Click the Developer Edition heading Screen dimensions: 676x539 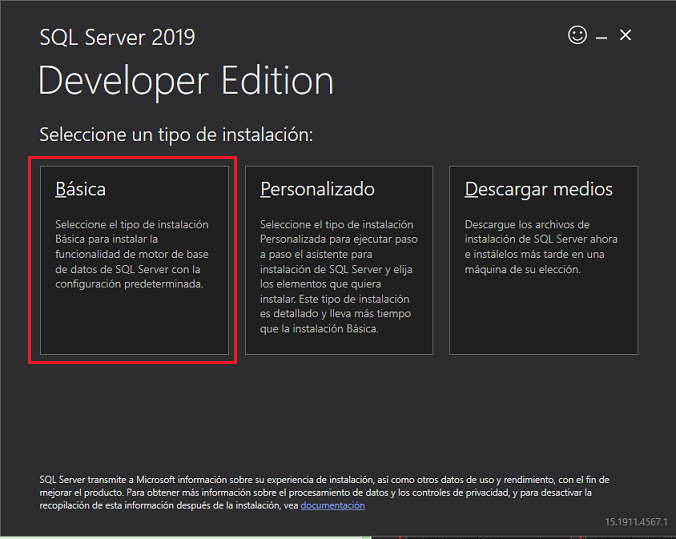tap(186, 81)
